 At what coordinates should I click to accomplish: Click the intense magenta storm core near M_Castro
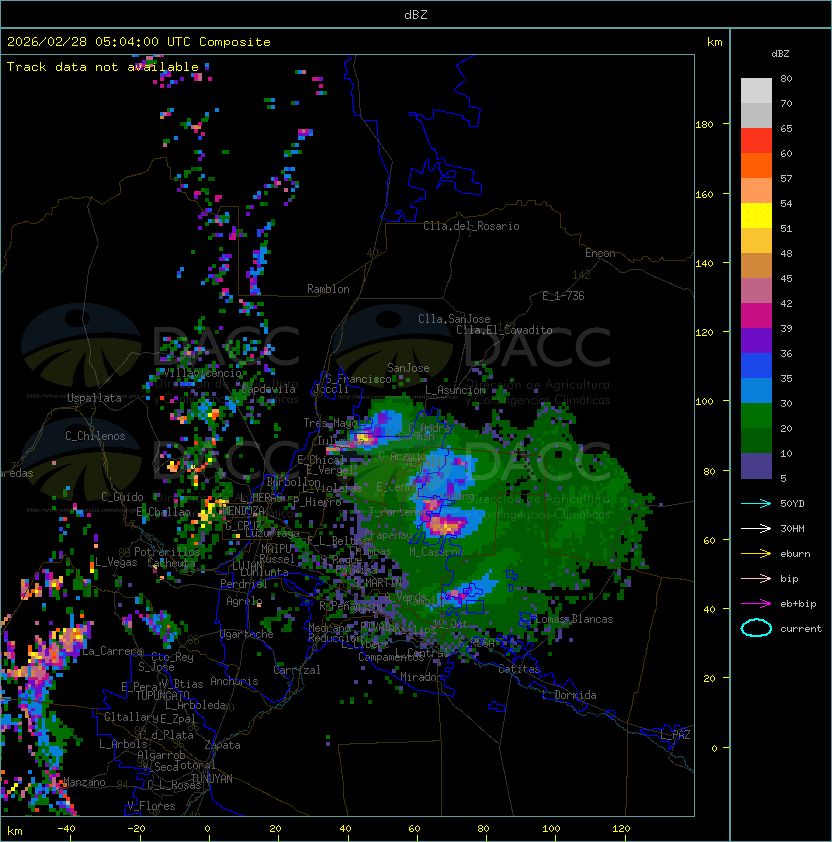(x=446, y=524)
